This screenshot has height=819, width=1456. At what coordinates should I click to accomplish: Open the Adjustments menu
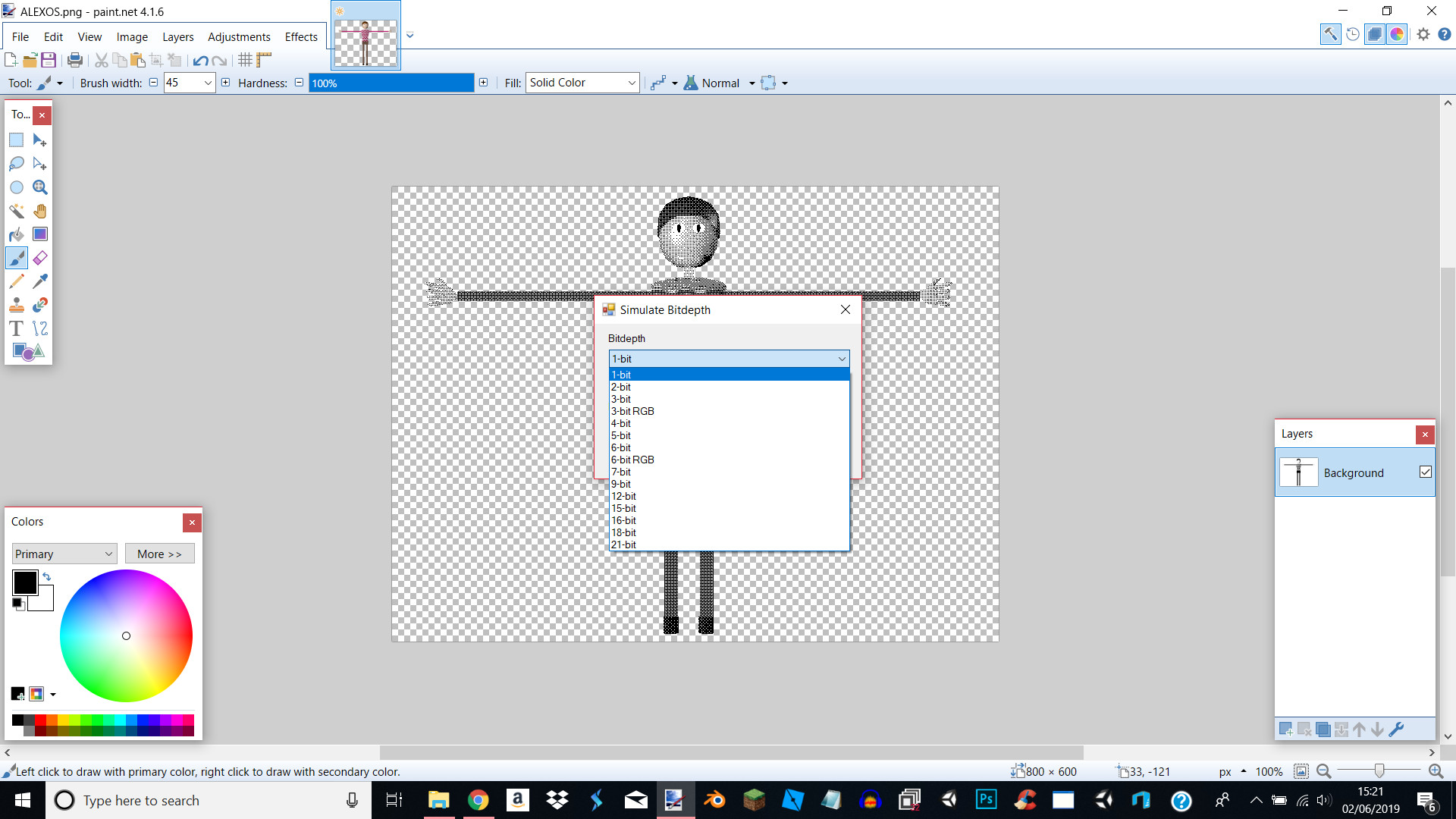point(239,36)
